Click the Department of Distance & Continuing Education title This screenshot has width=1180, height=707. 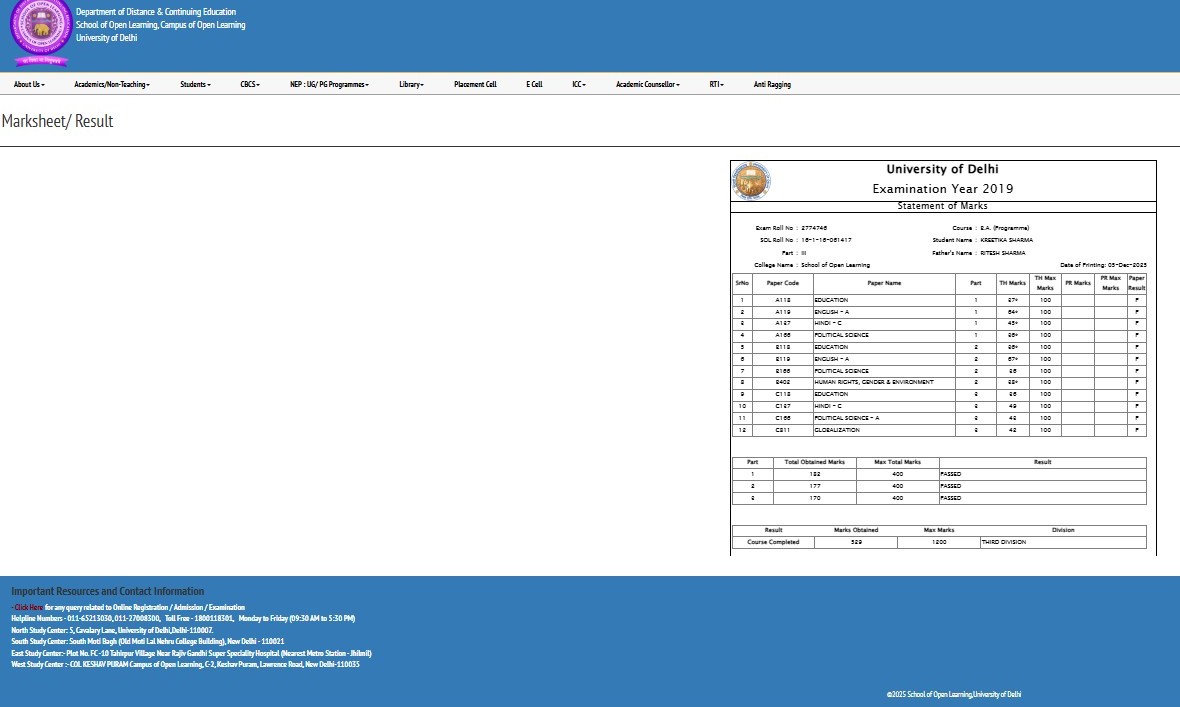156,12
